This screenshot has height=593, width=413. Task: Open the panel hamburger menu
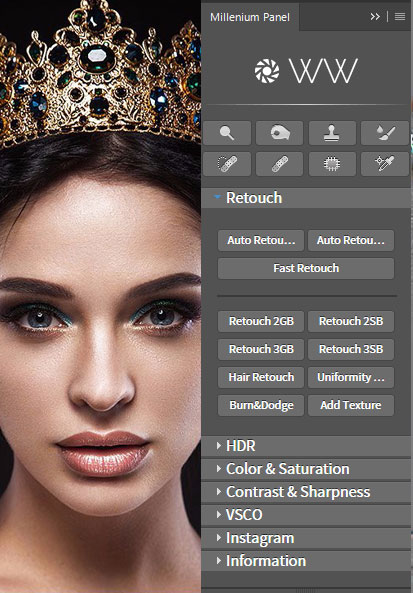[400, 17]
